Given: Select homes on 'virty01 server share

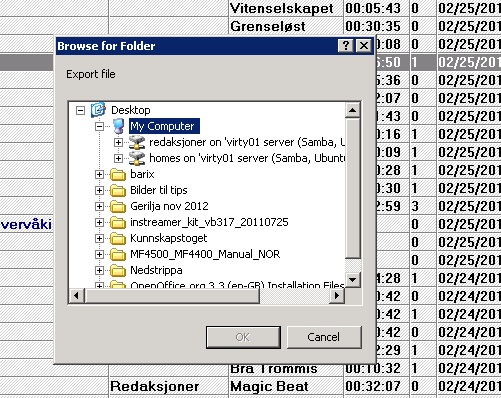Looking at the screenshot, I should click(247, 158).
